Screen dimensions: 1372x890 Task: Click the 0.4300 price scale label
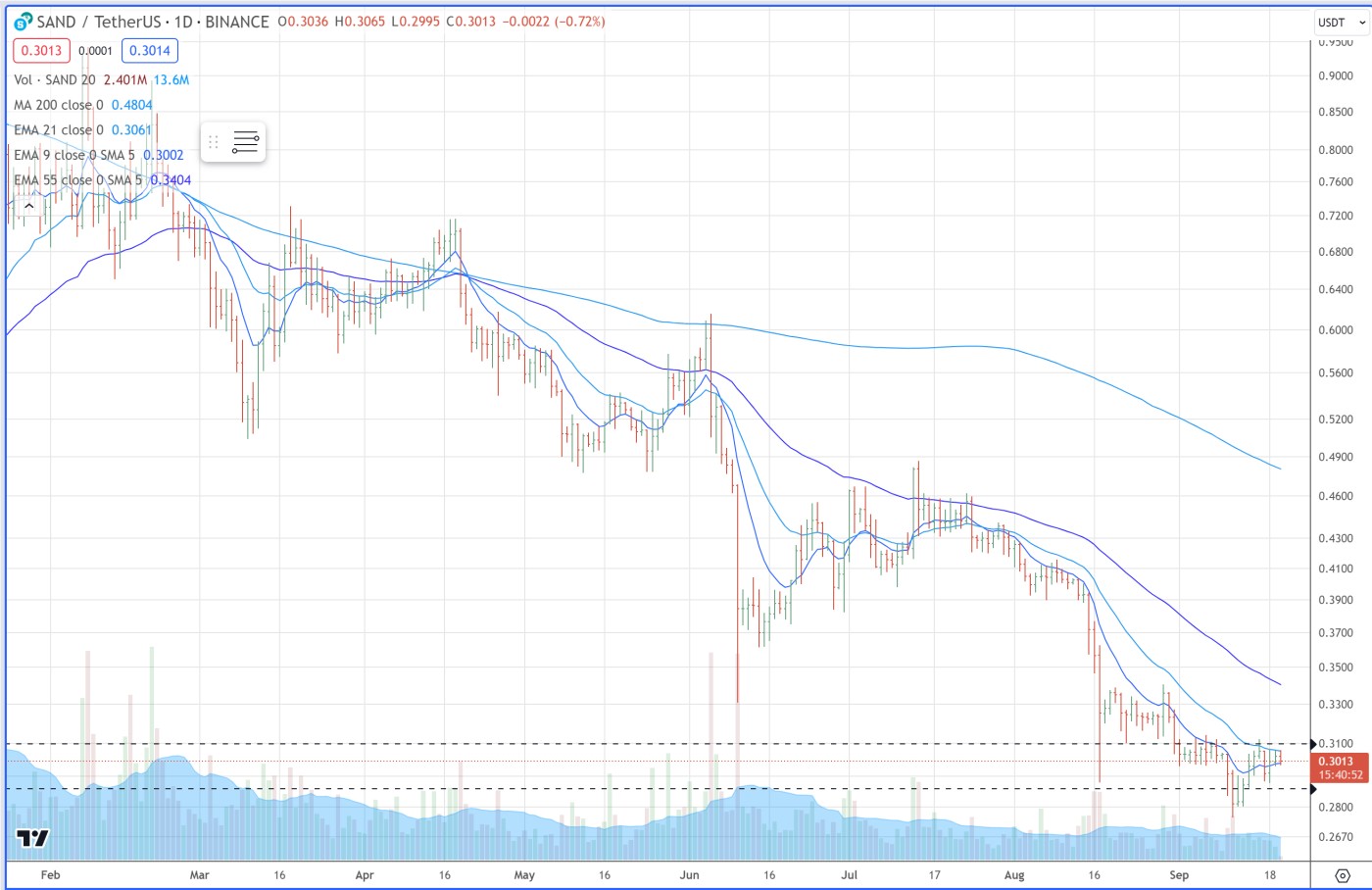click(x=1336, y=538)
